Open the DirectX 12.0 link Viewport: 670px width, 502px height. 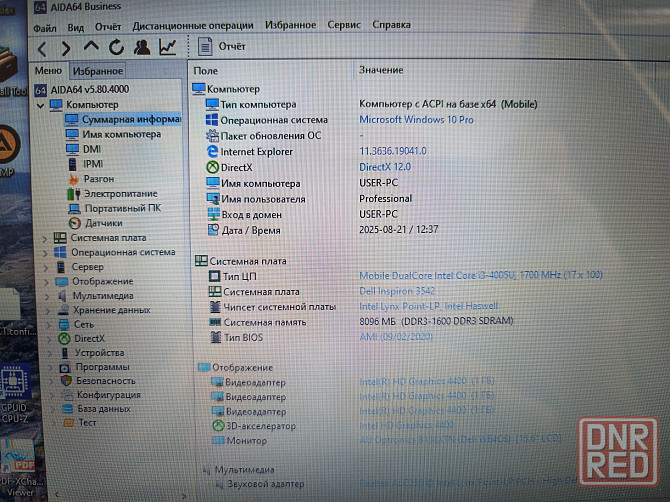point(385,167)
